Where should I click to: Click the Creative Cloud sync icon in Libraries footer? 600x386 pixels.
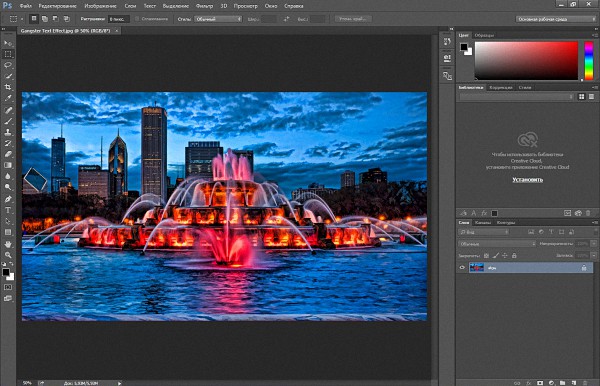pos(578,213)
